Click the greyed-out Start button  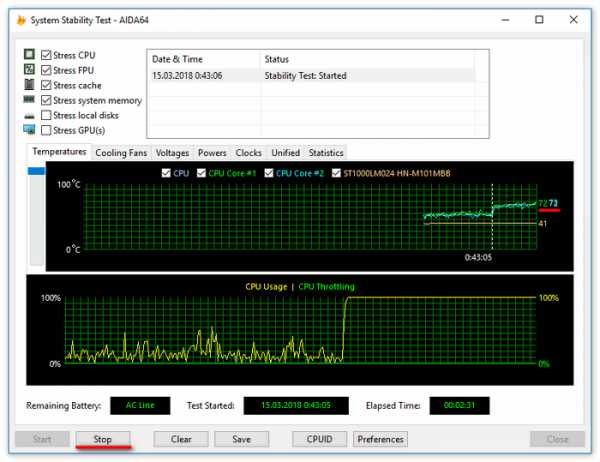point(42,439)
